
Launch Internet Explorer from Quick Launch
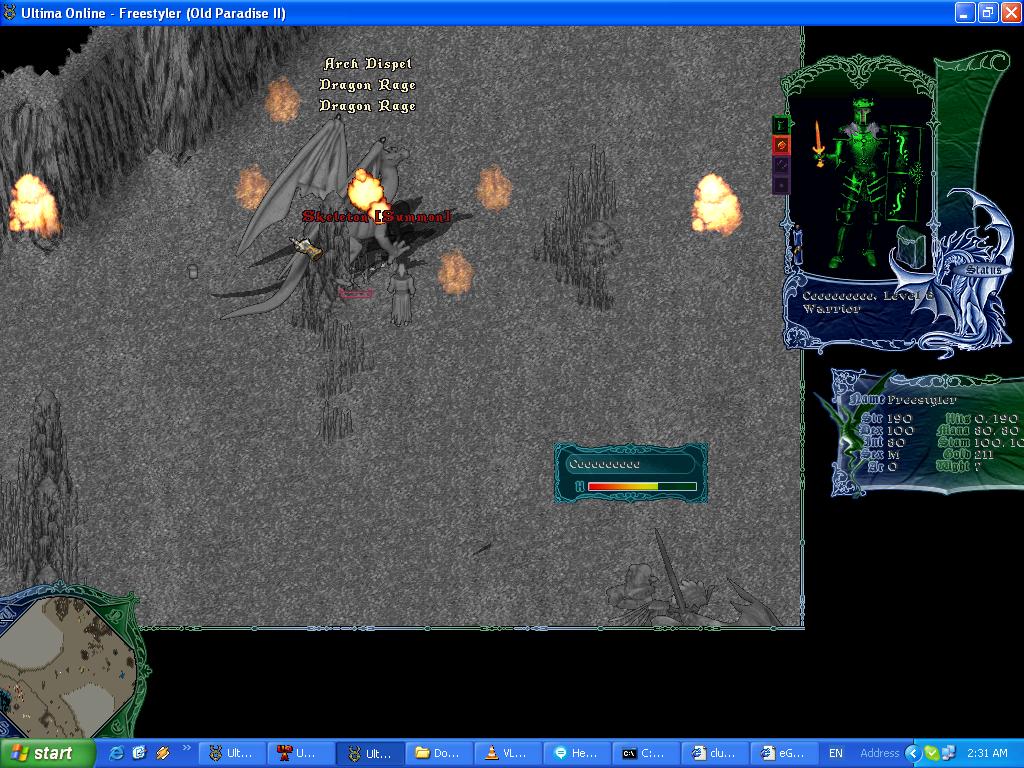pos(116,753)
